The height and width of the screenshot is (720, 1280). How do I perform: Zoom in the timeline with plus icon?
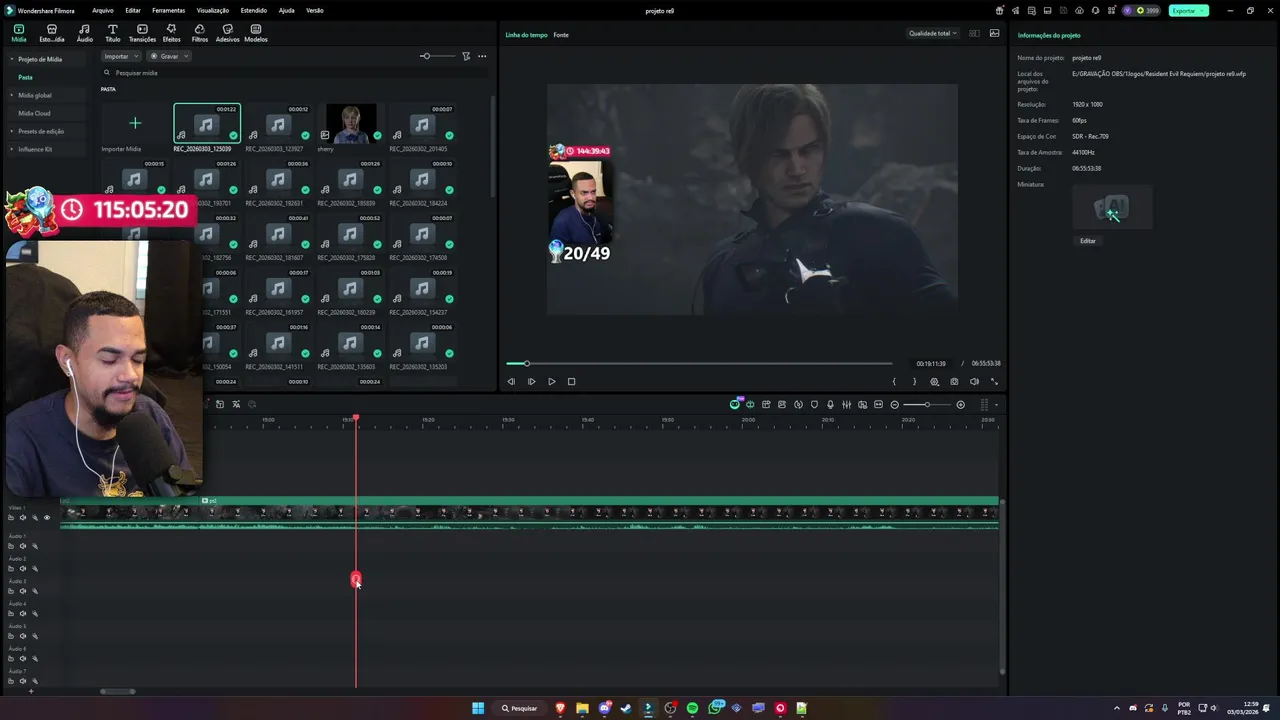pos(961,404)
